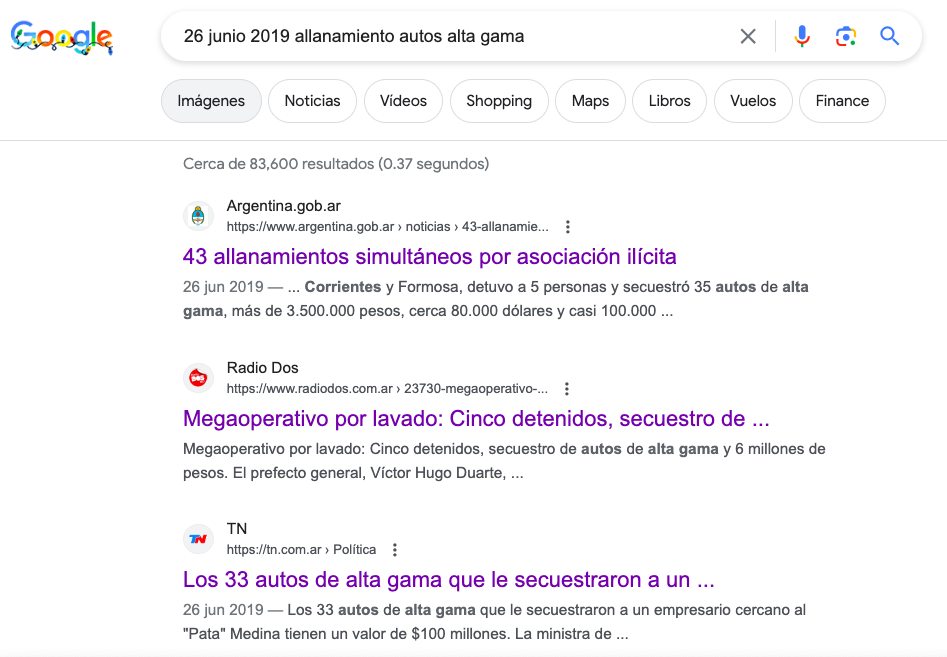
Task: Open '43 allanamientos simultáneos por asociación ilícita' result
Action: click(x=429, y=257)
